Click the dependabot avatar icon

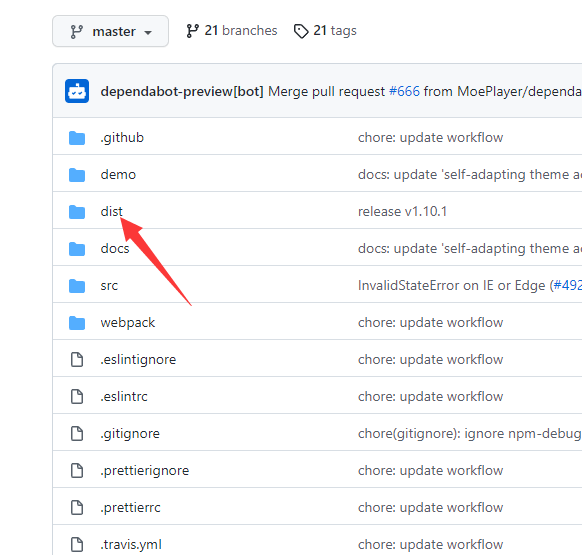point(77,91)
